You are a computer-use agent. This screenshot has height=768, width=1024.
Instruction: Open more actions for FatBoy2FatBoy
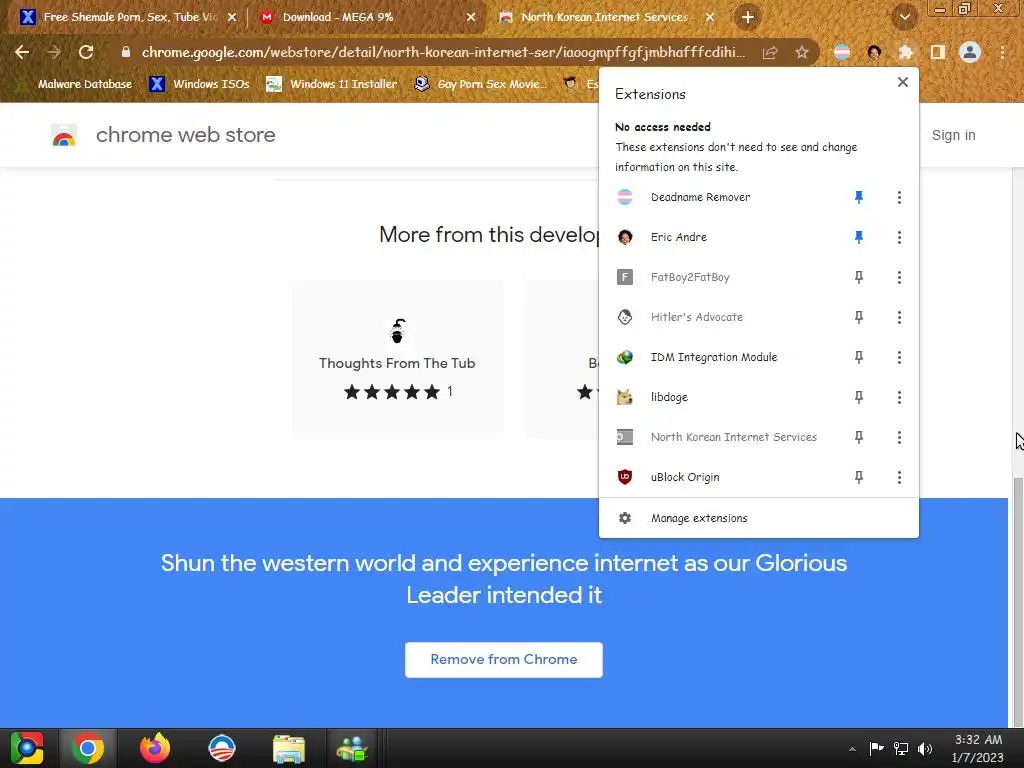[899, 277]
